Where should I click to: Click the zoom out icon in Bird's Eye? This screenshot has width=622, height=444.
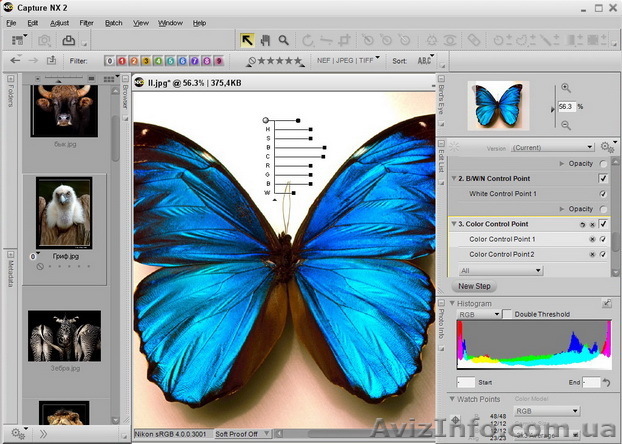566,125
